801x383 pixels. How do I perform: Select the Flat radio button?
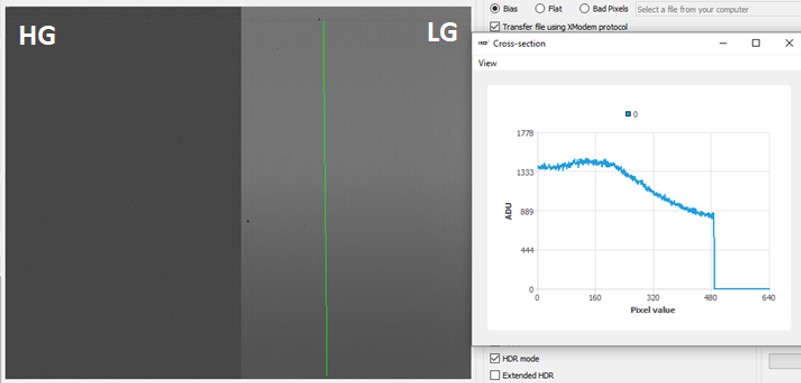click(x=539, y=9)
